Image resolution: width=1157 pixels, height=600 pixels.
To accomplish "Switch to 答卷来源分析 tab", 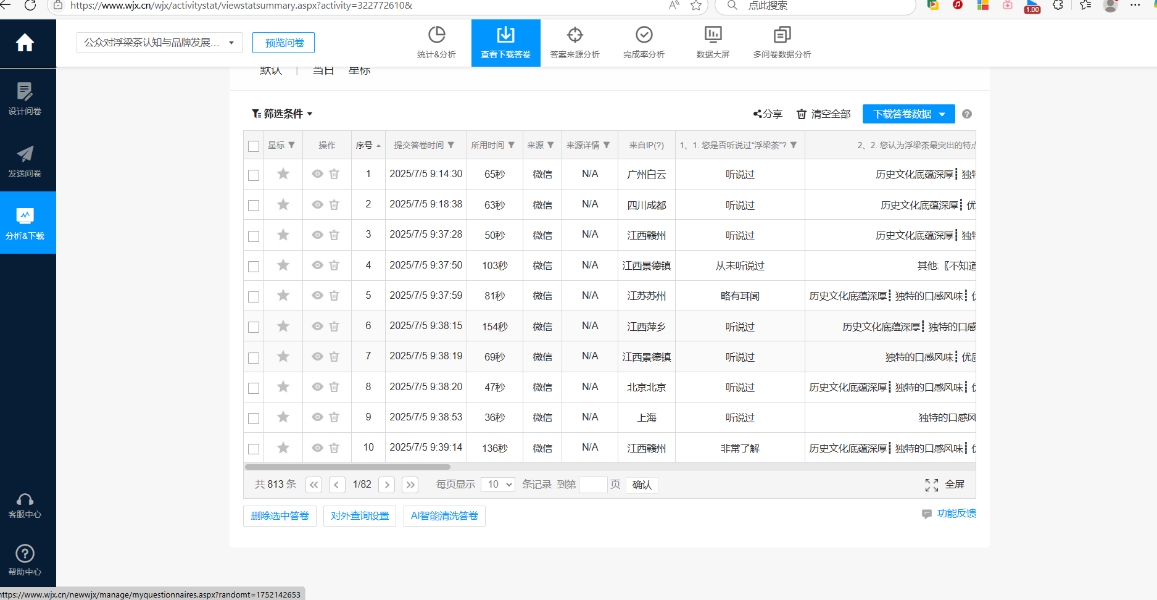I will point(575,43).
